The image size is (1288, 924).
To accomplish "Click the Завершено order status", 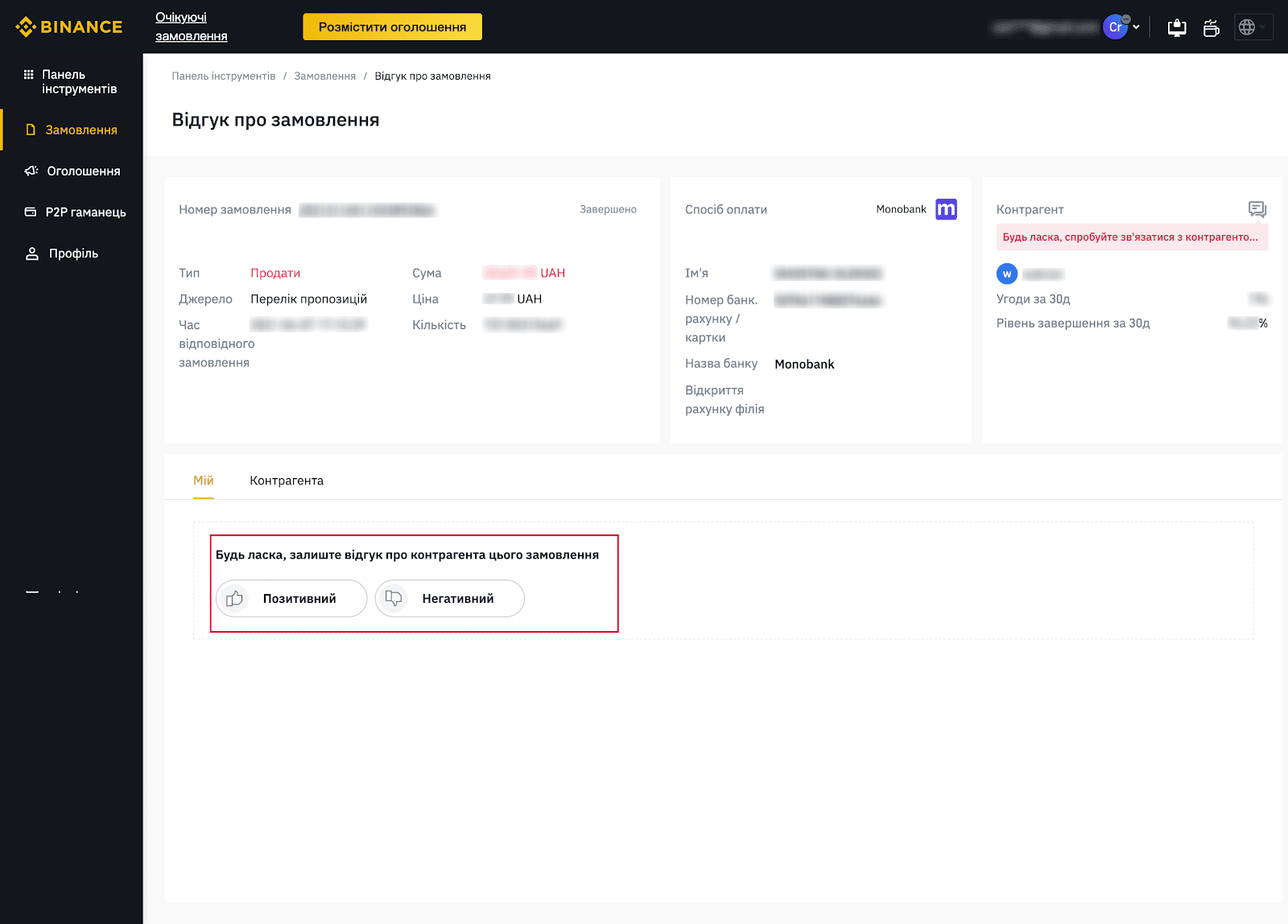I will click(608, 209).
